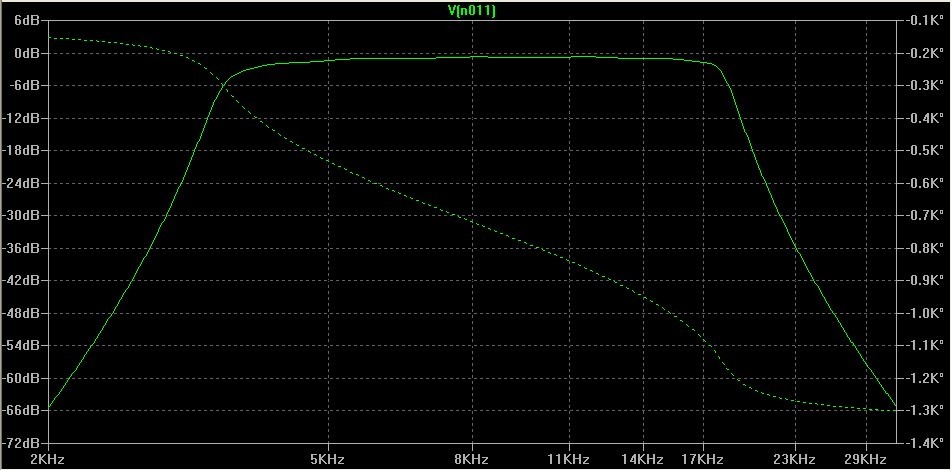The width and height of the screenshot is (952, 471).
Task: Click the 17KHz frequency axis label
Action: pos(702,459)
